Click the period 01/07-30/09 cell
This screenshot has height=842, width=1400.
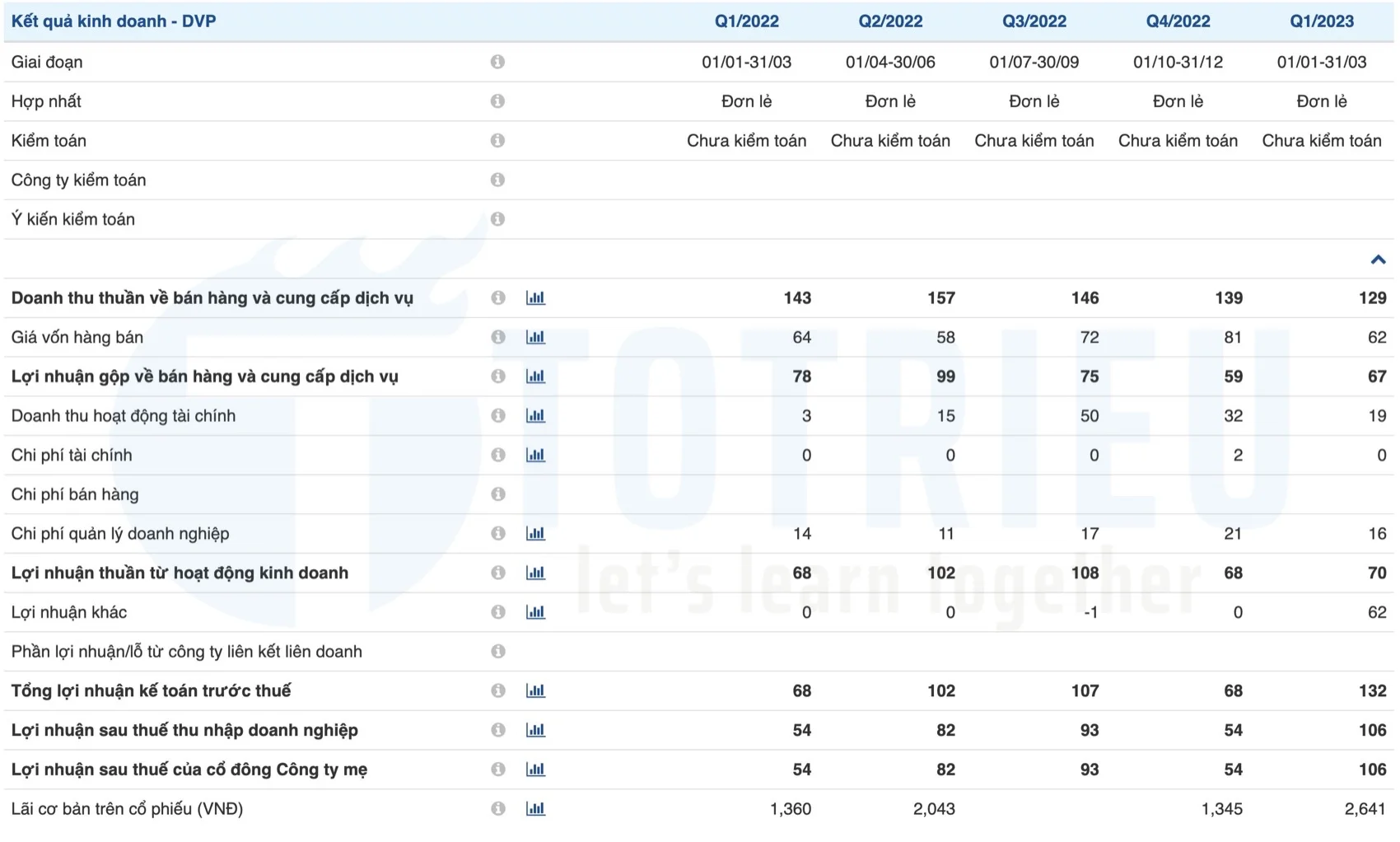[1034, 62]
